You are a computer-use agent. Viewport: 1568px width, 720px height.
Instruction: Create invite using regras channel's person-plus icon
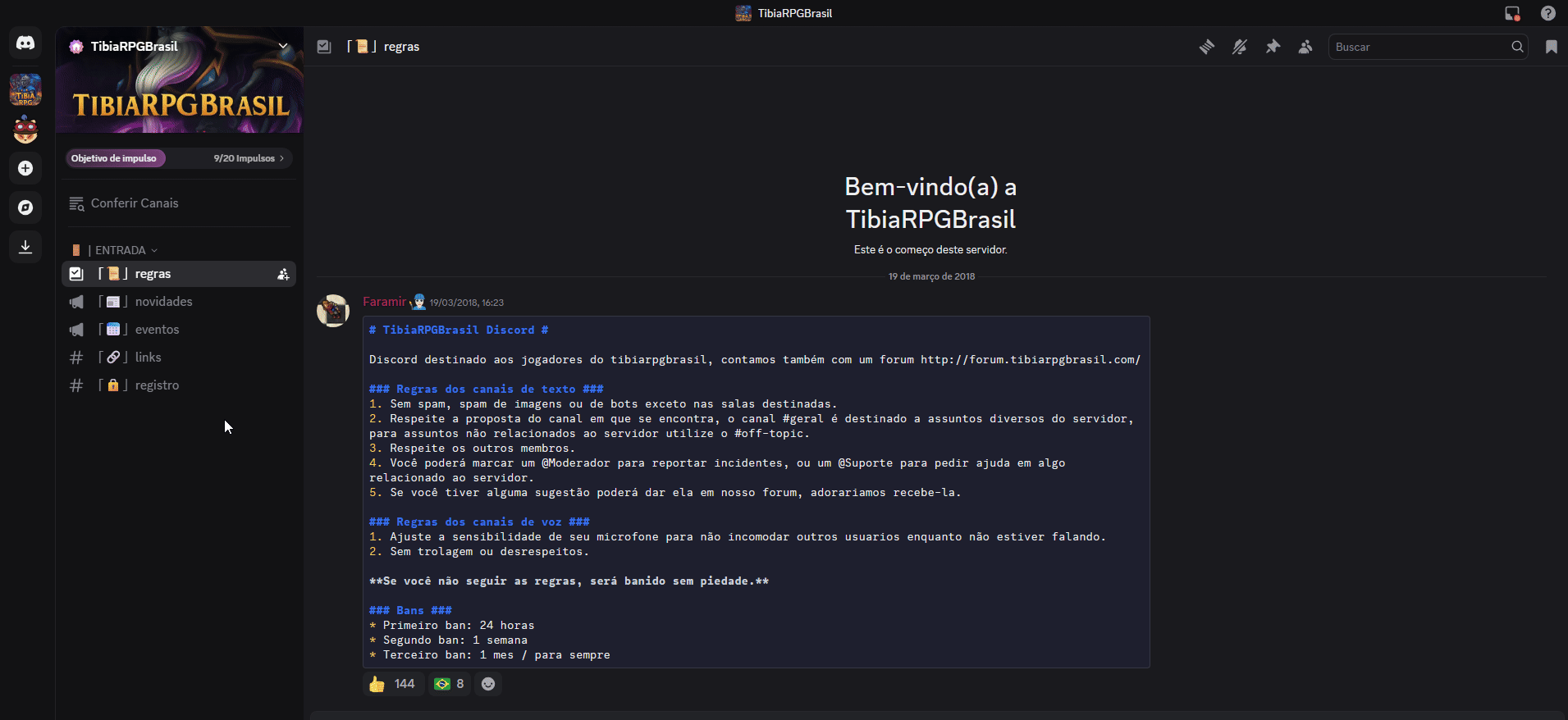283,274
